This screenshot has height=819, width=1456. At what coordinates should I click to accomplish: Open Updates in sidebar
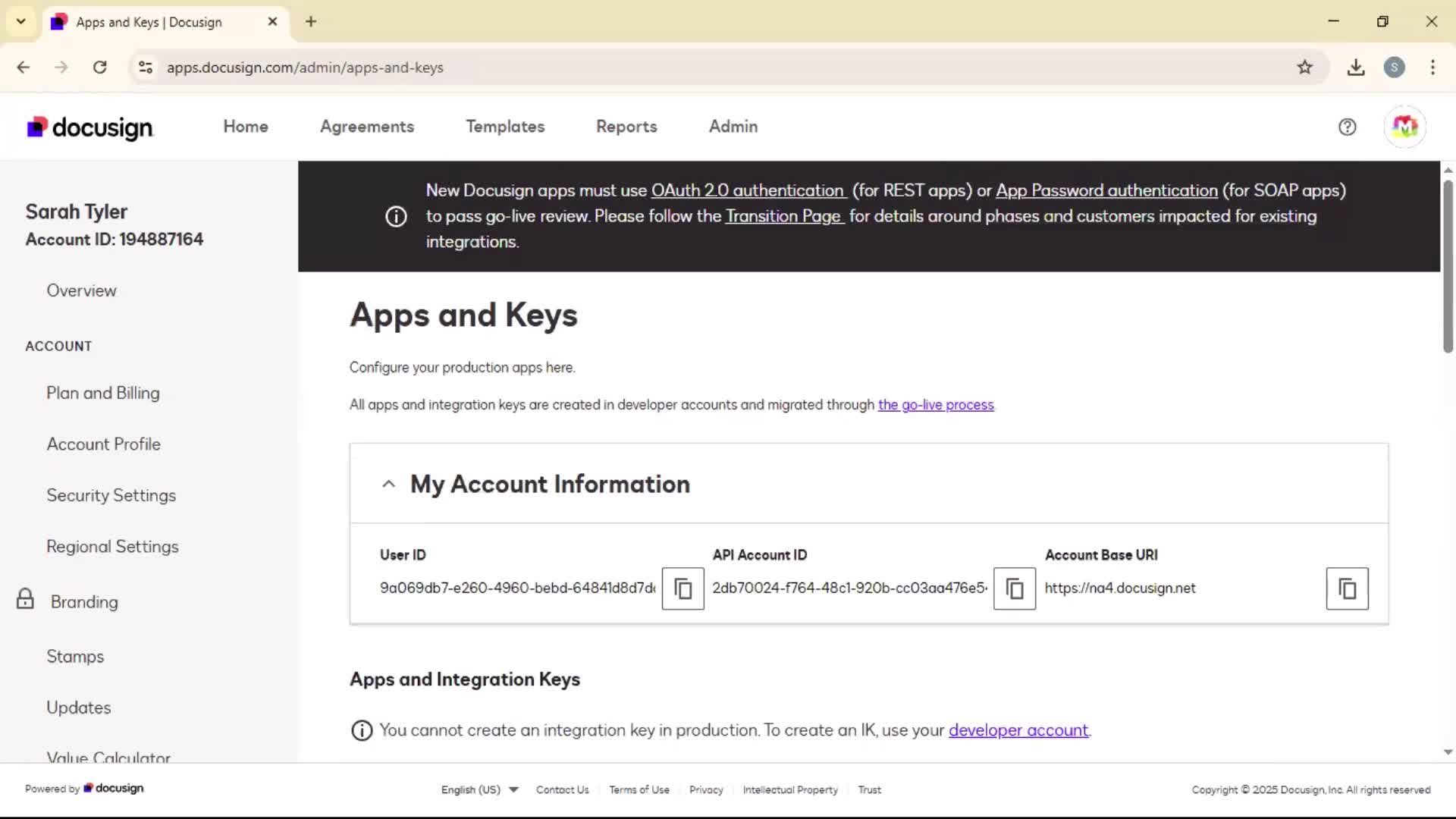78,708
